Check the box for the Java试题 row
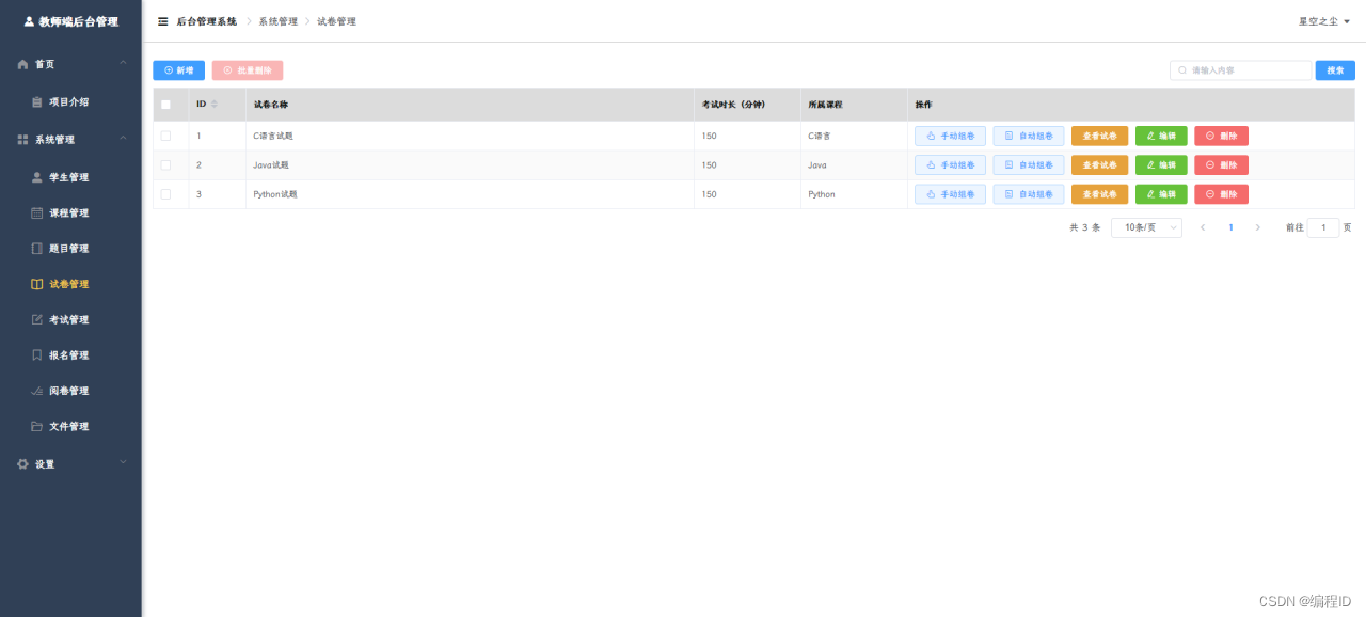1366x617 pixels. point(166,165)
